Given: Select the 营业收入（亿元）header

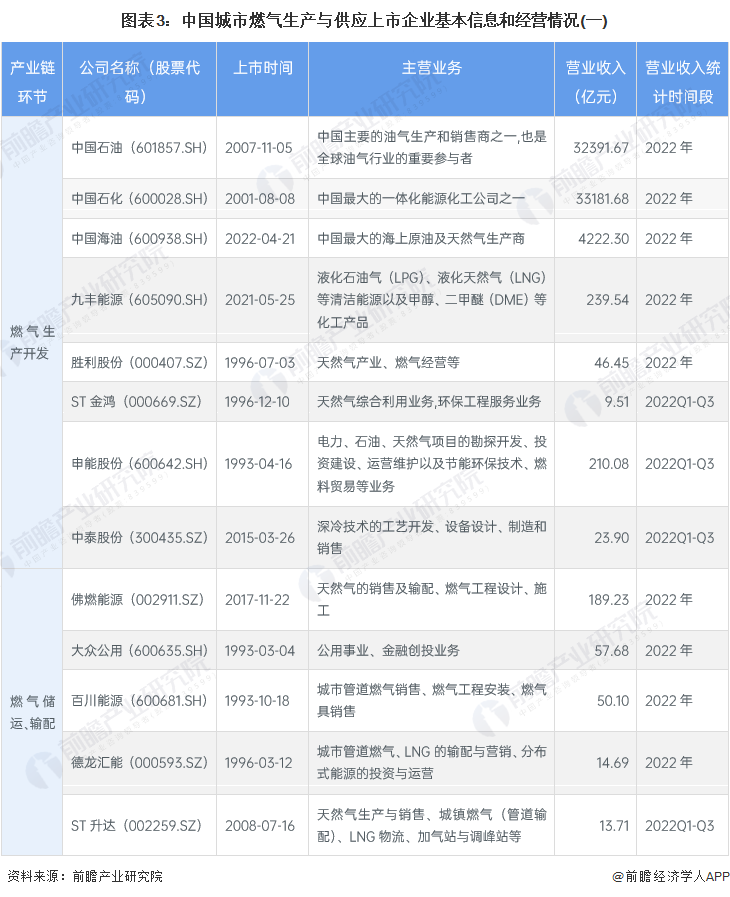Looking at the screenshot, I should [x=595, y=81].
